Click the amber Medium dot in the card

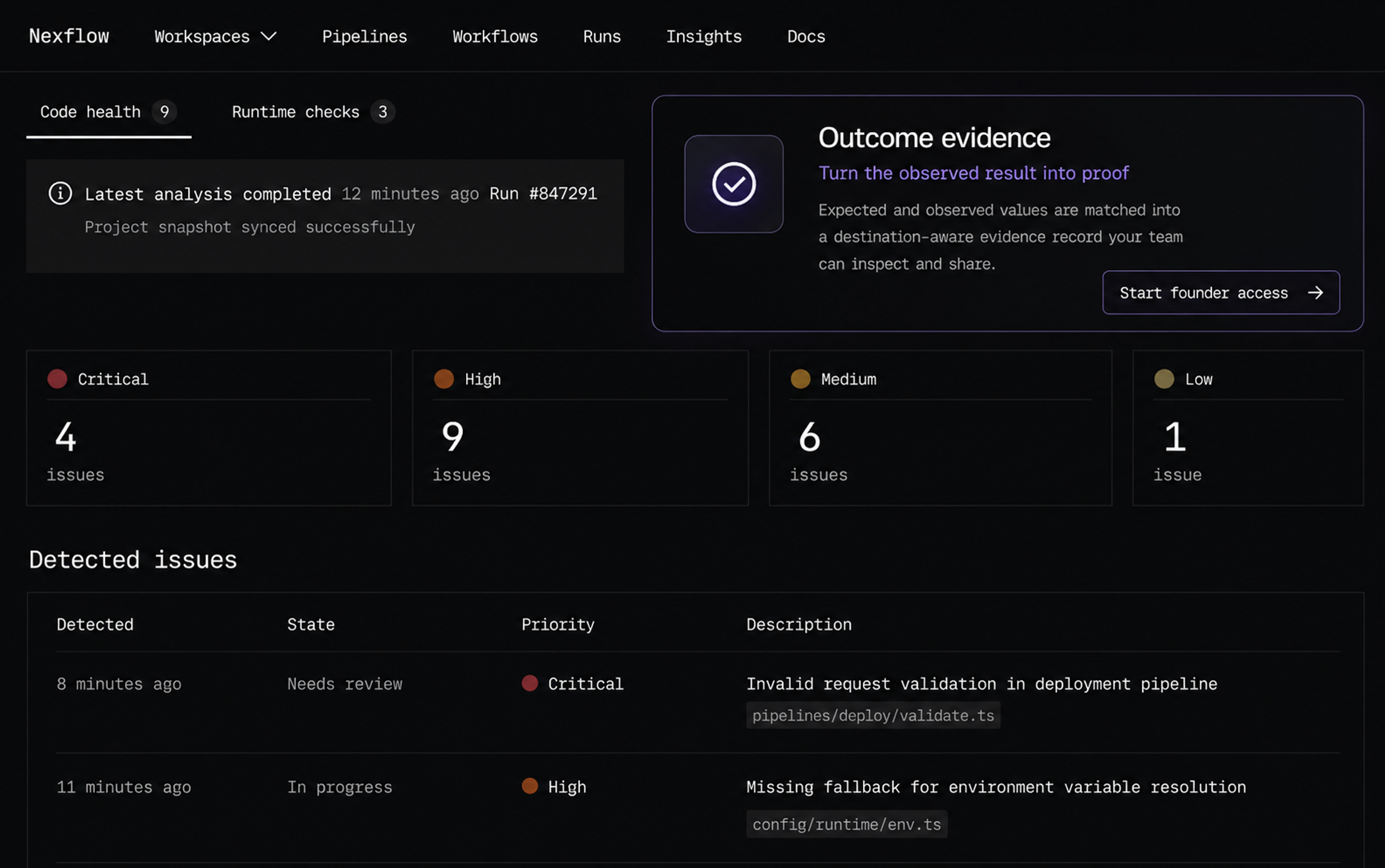point(800,379)
